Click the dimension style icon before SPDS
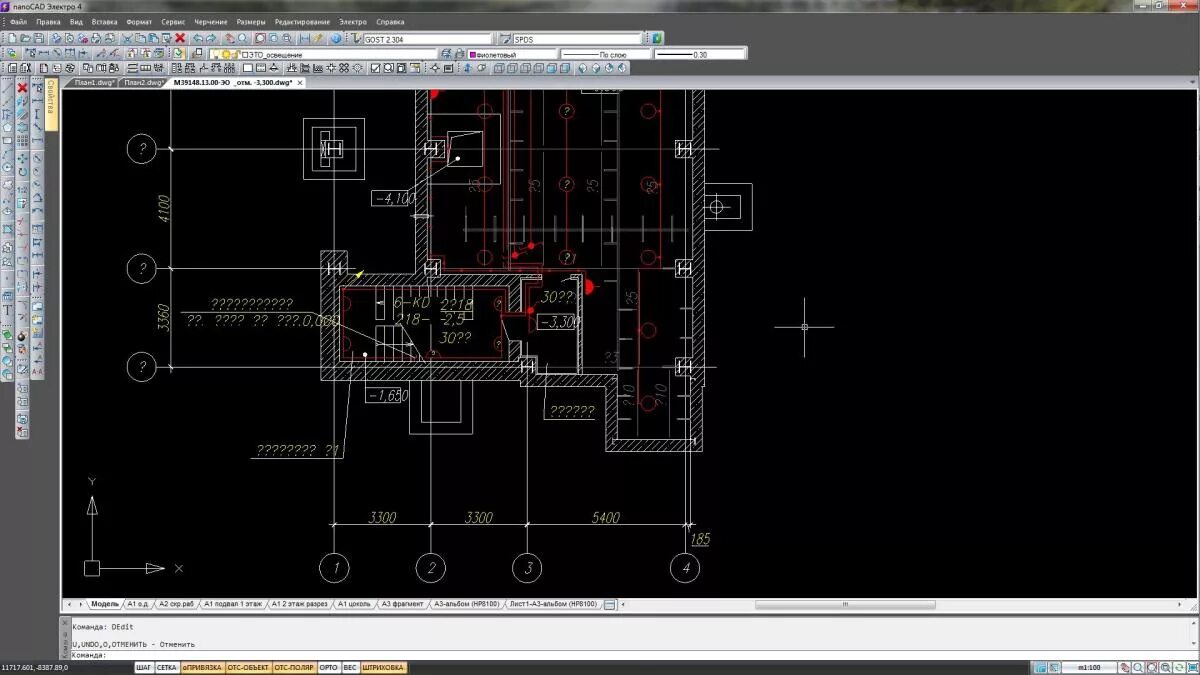 coord(505,38)
